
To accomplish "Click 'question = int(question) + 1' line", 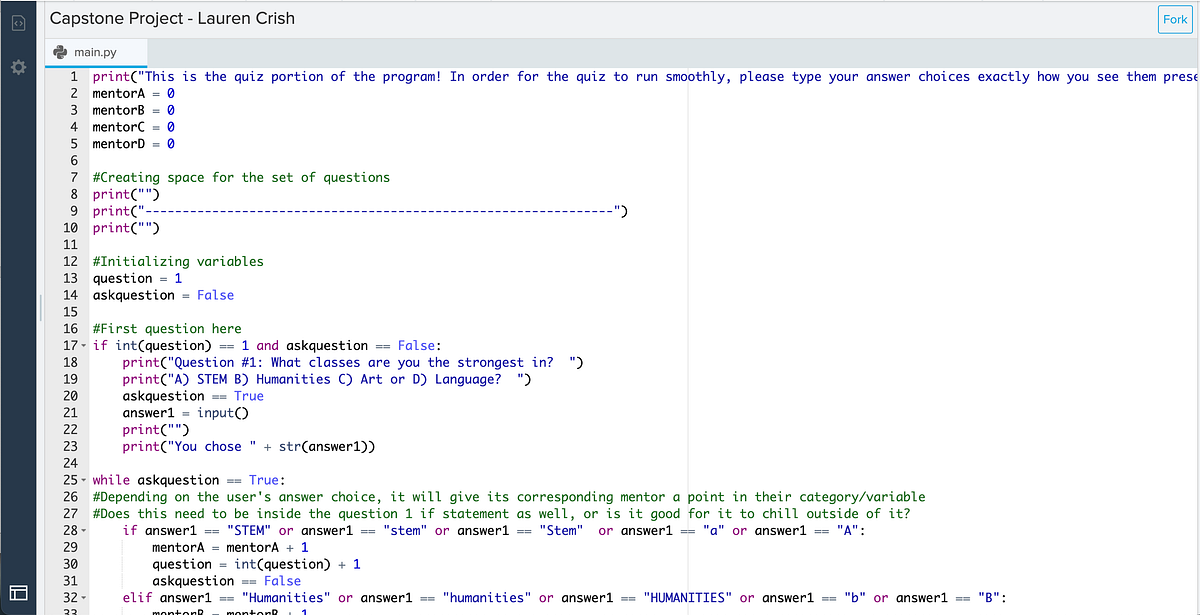I will pyautogui.click(x=256, y=565).
